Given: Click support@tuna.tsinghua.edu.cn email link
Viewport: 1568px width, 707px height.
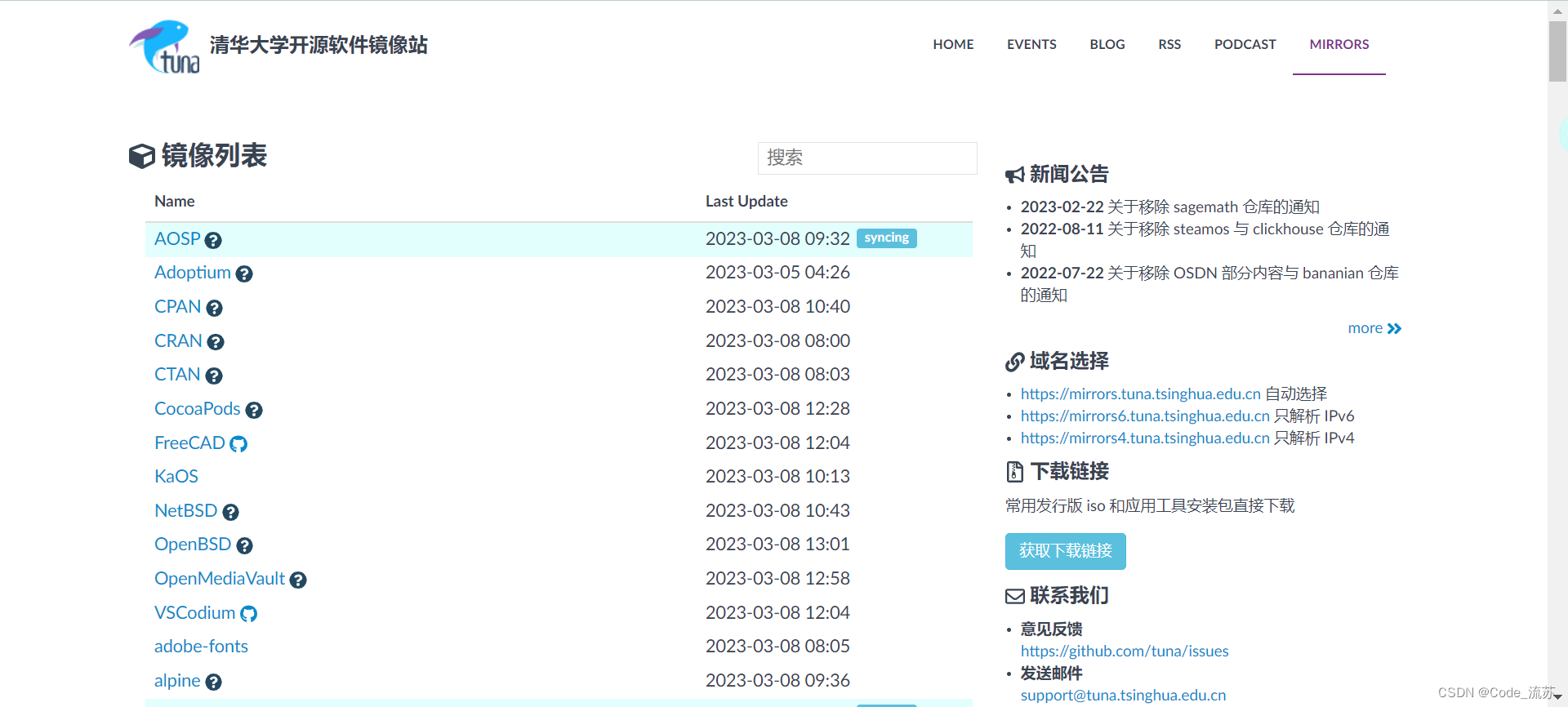Looking at the screenshot, I should pyautogui.click(x=1123, y=695).
